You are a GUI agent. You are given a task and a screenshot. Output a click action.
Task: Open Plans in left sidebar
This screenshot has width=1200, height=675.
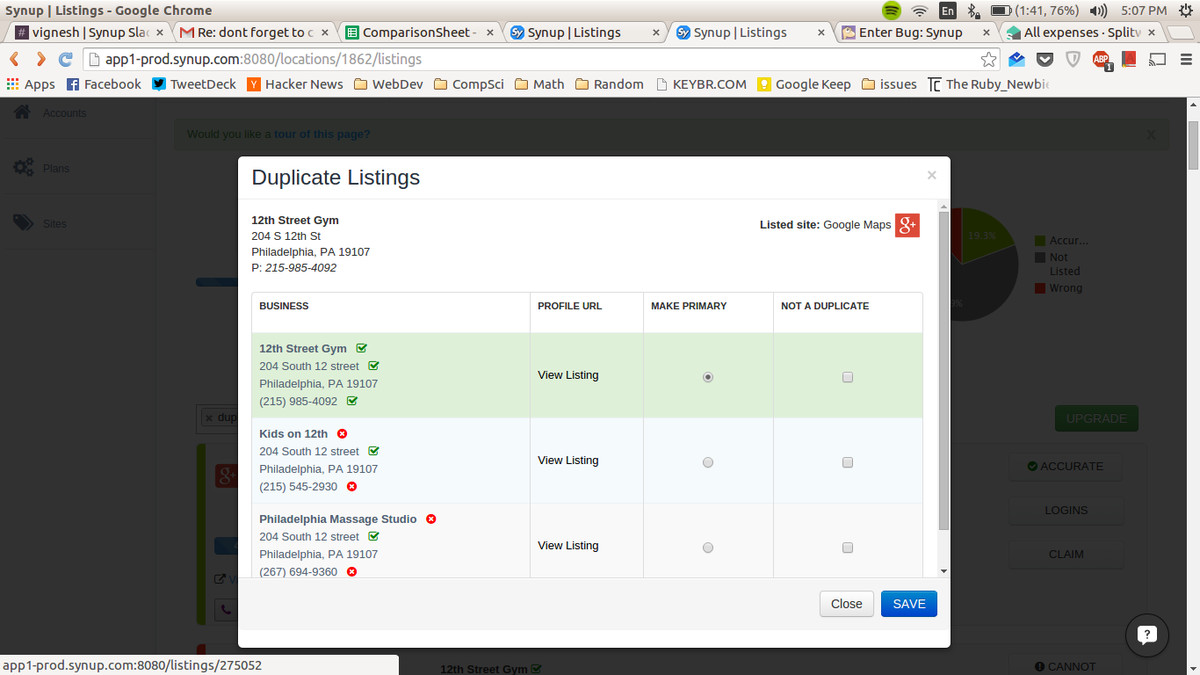pos(42,168)
